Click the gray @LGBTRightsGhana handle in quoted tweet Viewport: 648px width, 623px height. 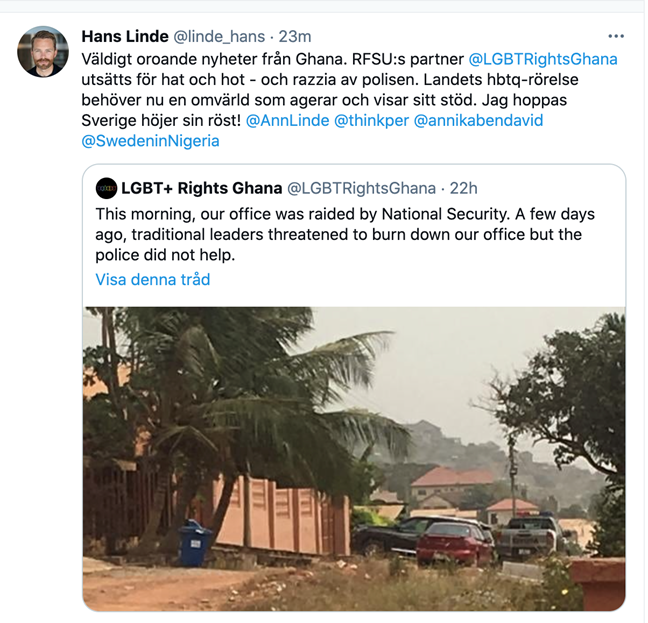tap(361, 188)
